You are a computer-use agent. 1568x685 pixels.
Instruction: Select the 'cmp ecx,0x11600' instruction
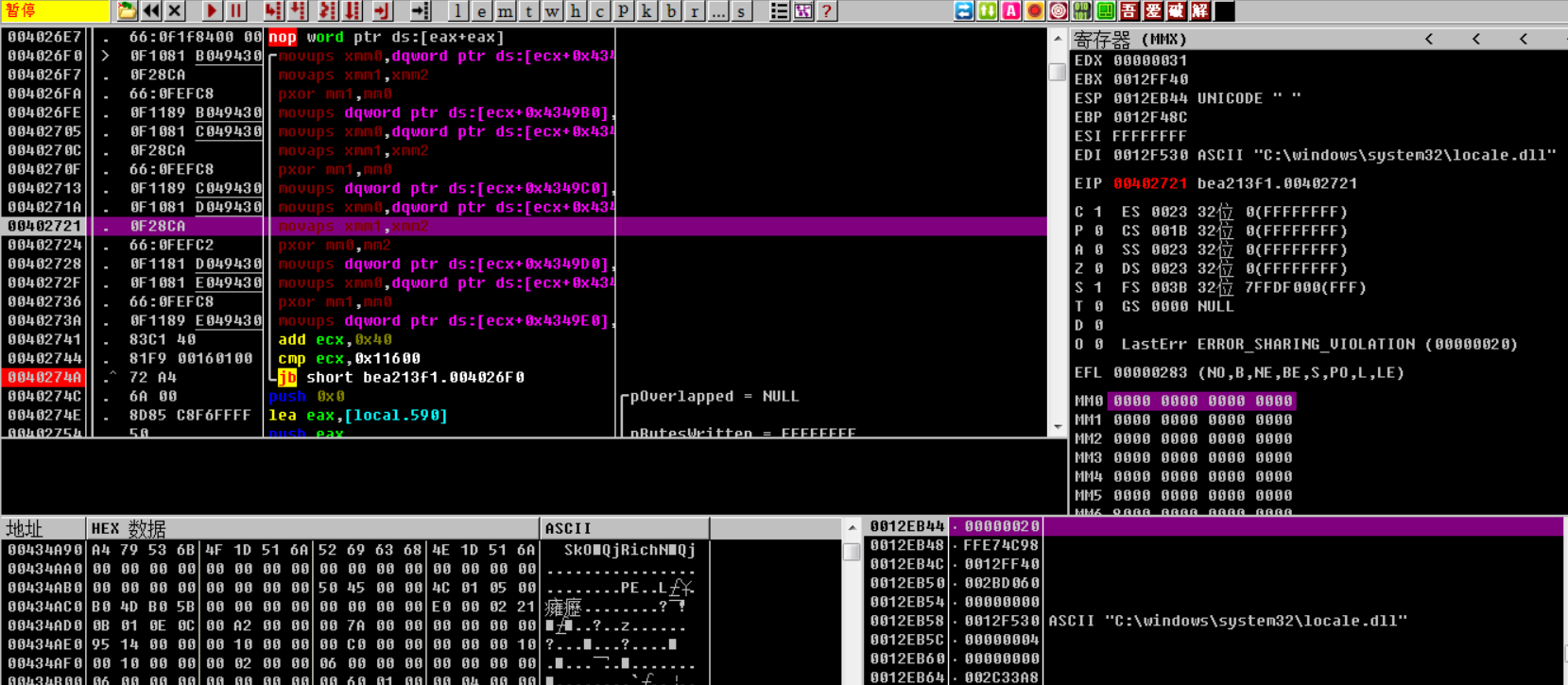[350, 358]
